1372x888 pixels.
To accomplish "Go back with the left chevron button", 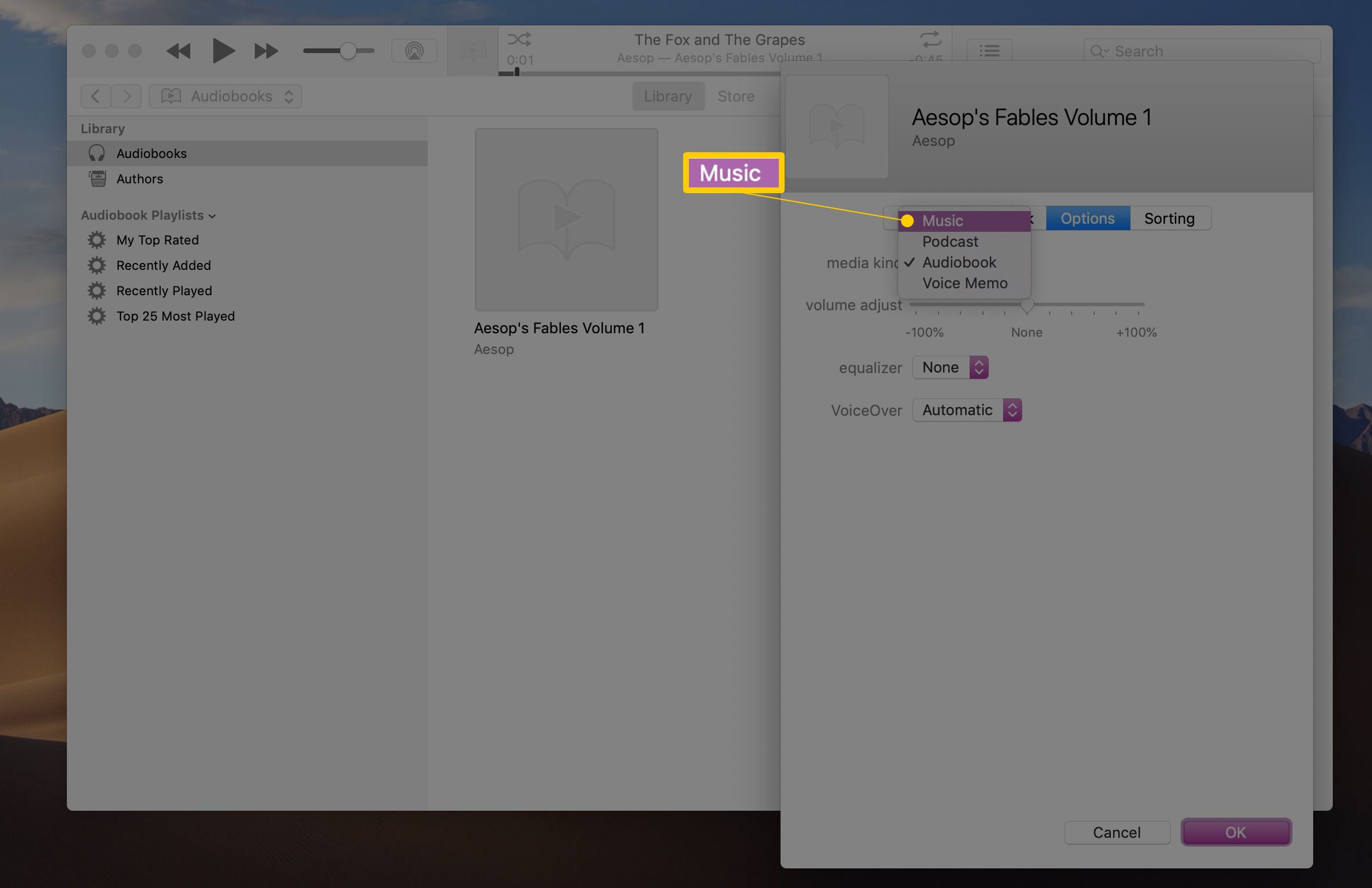I will (x=96, y=96).
